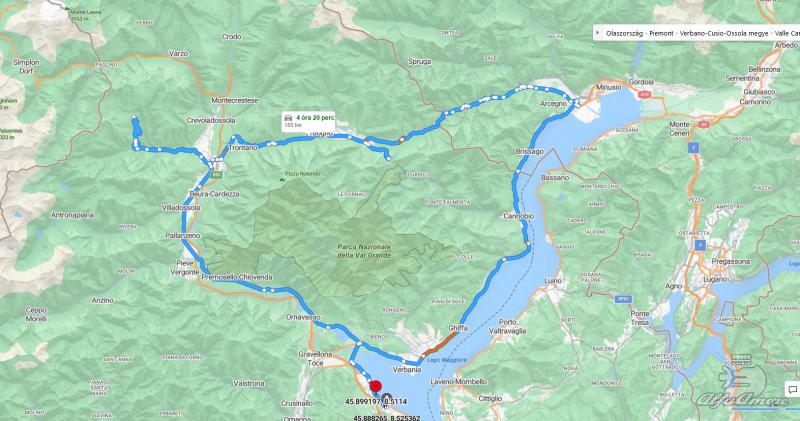Click the Lugano city label

[714, 280]
